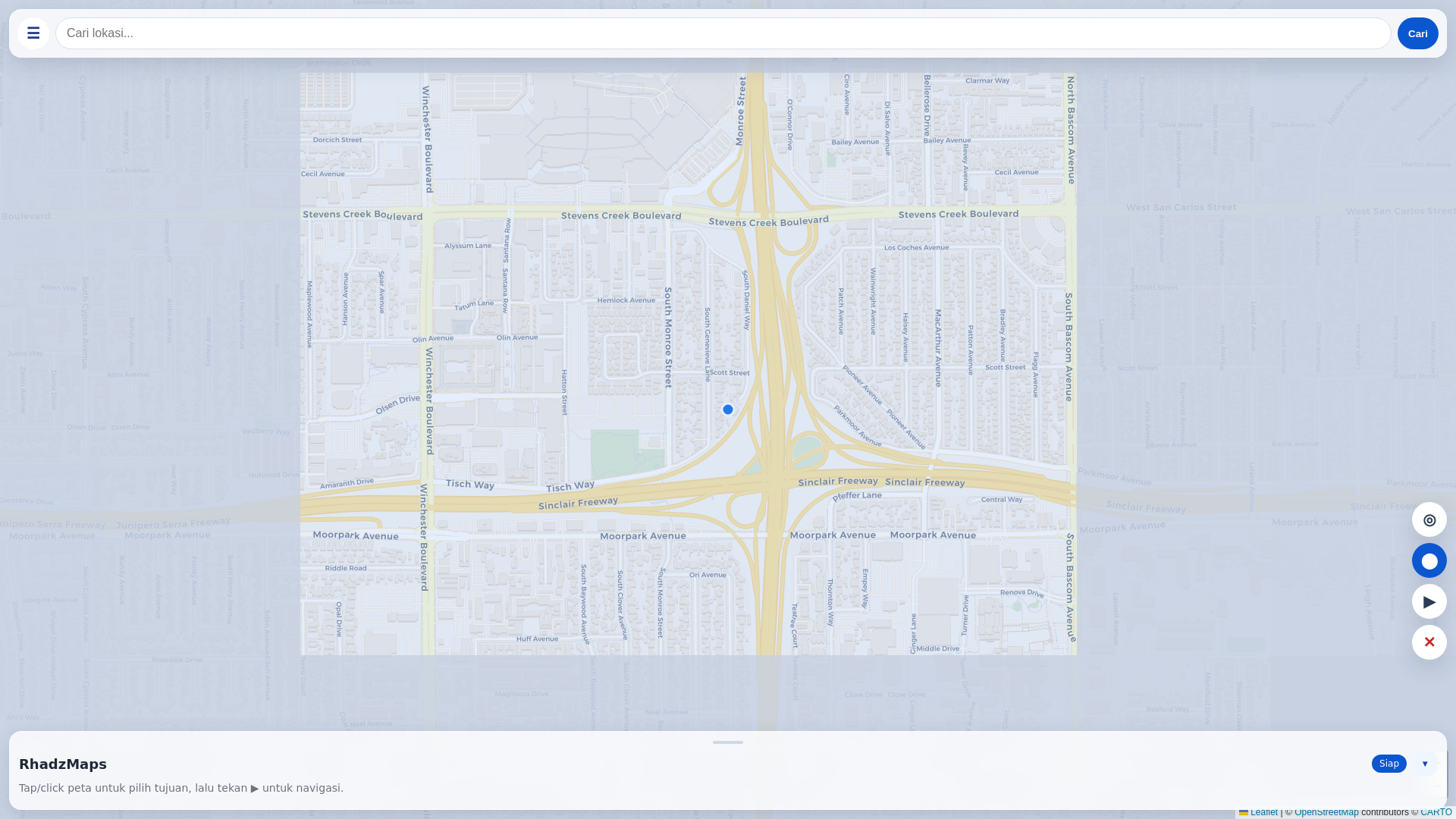Click the 'Pfeffer Lane' map label
Screen dimensions: 1456x819
click(x=857, y=496)
